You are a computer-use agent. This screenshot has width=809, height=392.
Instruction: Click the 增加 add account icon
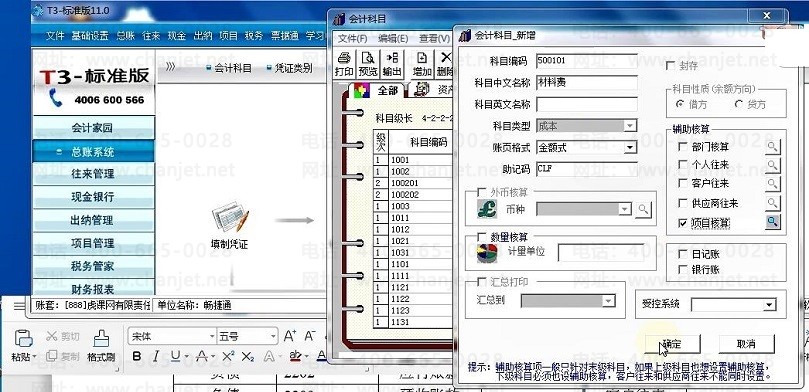click(x=422, y=64)
